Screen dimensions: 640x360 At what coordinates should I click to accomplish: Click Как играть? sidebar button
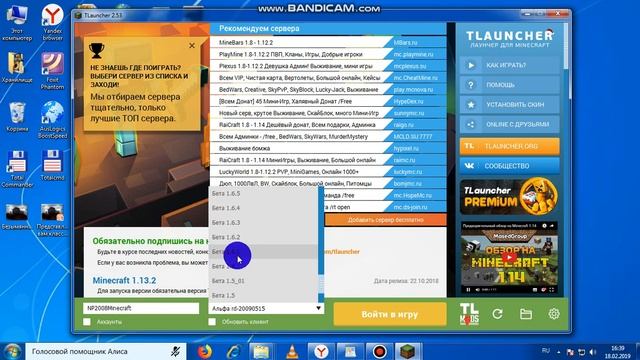click(509, 65)
